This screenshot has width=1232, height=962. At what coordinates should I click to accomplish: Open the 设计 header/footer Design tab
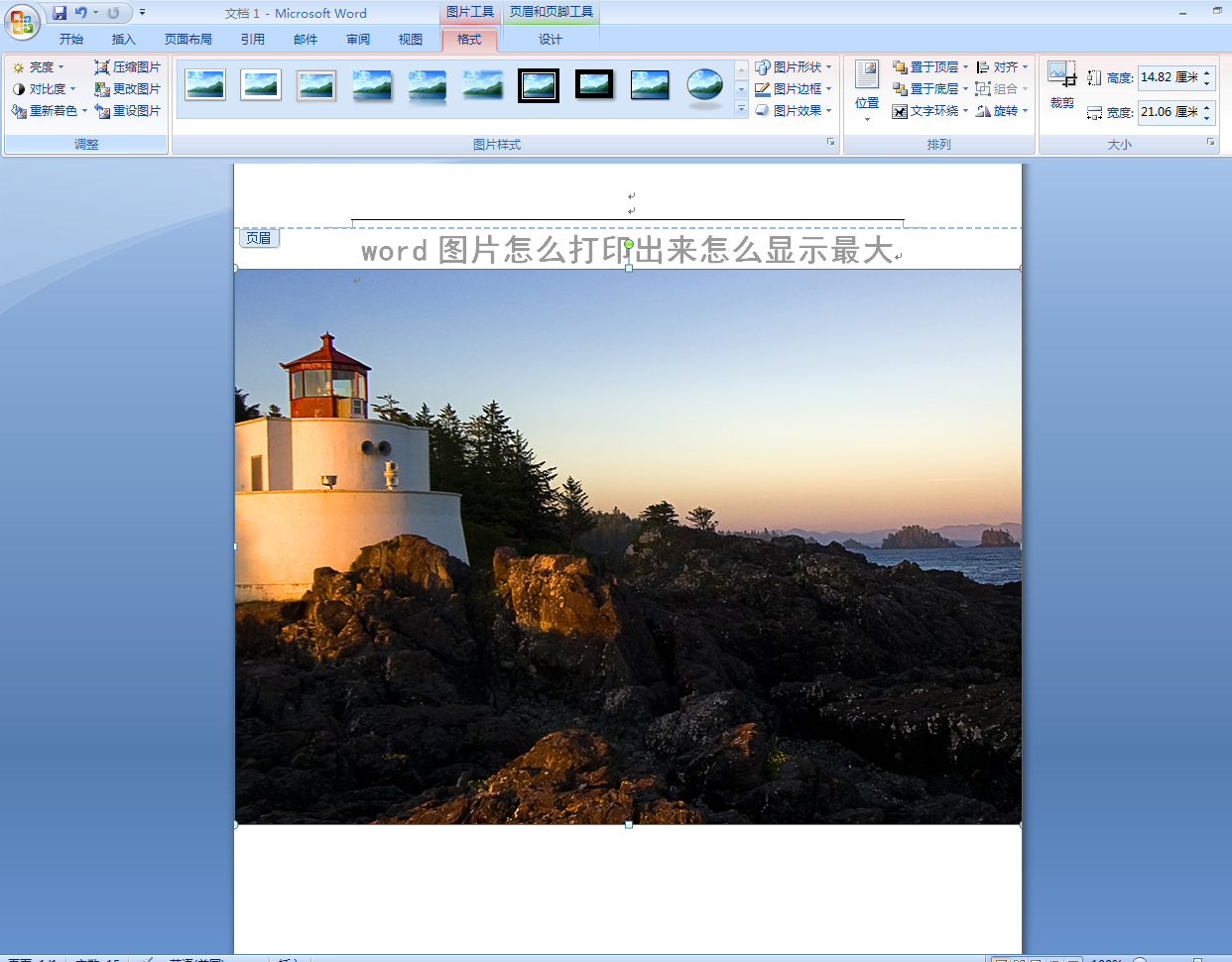tap(551, 40)
